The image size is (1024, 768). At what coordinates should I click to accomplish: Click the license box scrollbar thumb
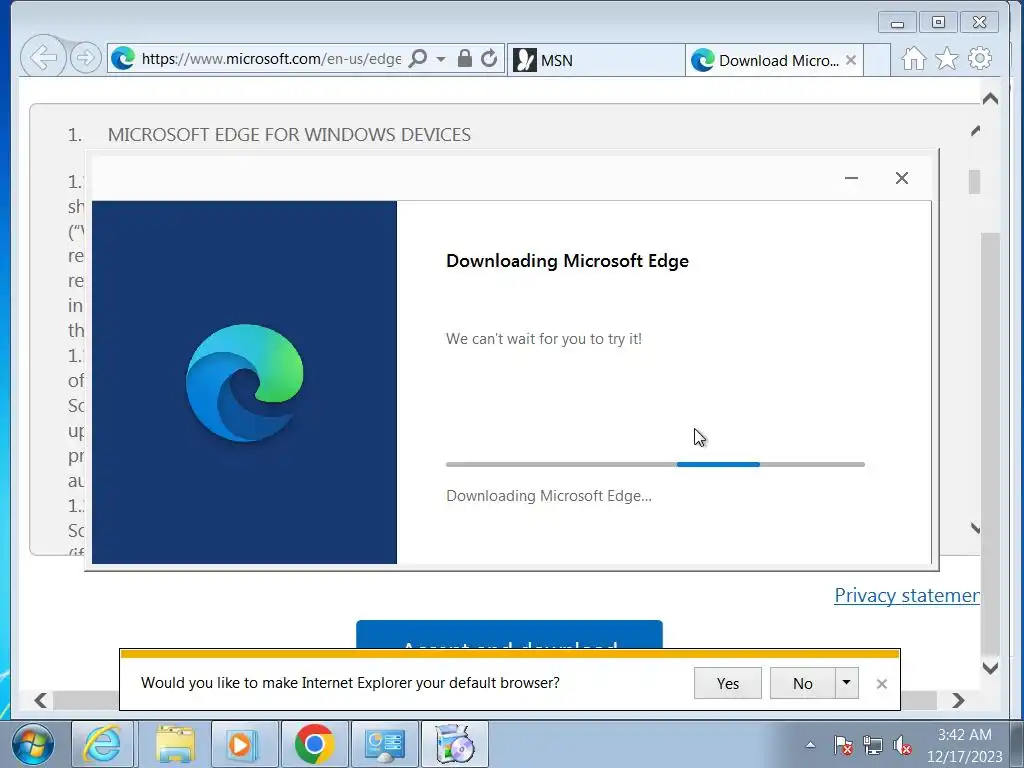974,182
